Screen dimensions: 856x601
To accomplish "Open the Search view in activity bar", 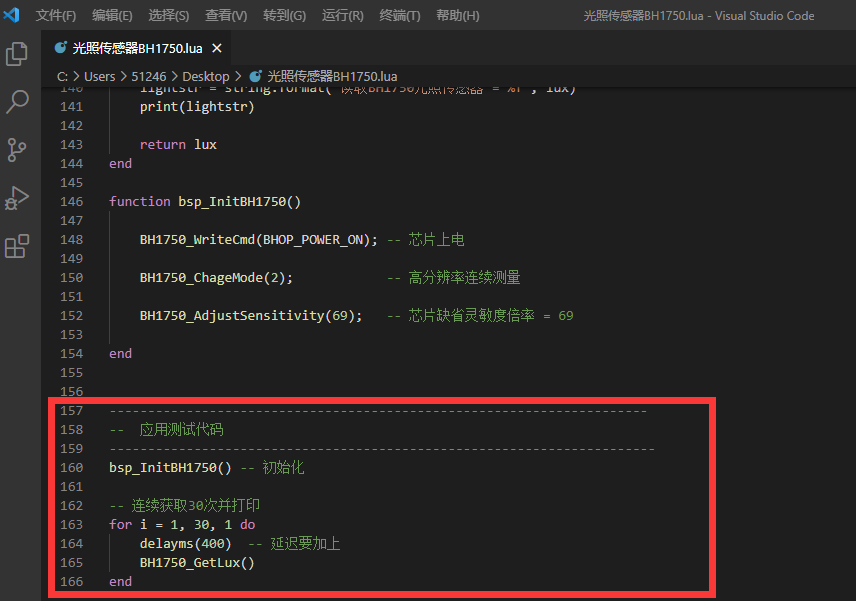I will (17, 102).
